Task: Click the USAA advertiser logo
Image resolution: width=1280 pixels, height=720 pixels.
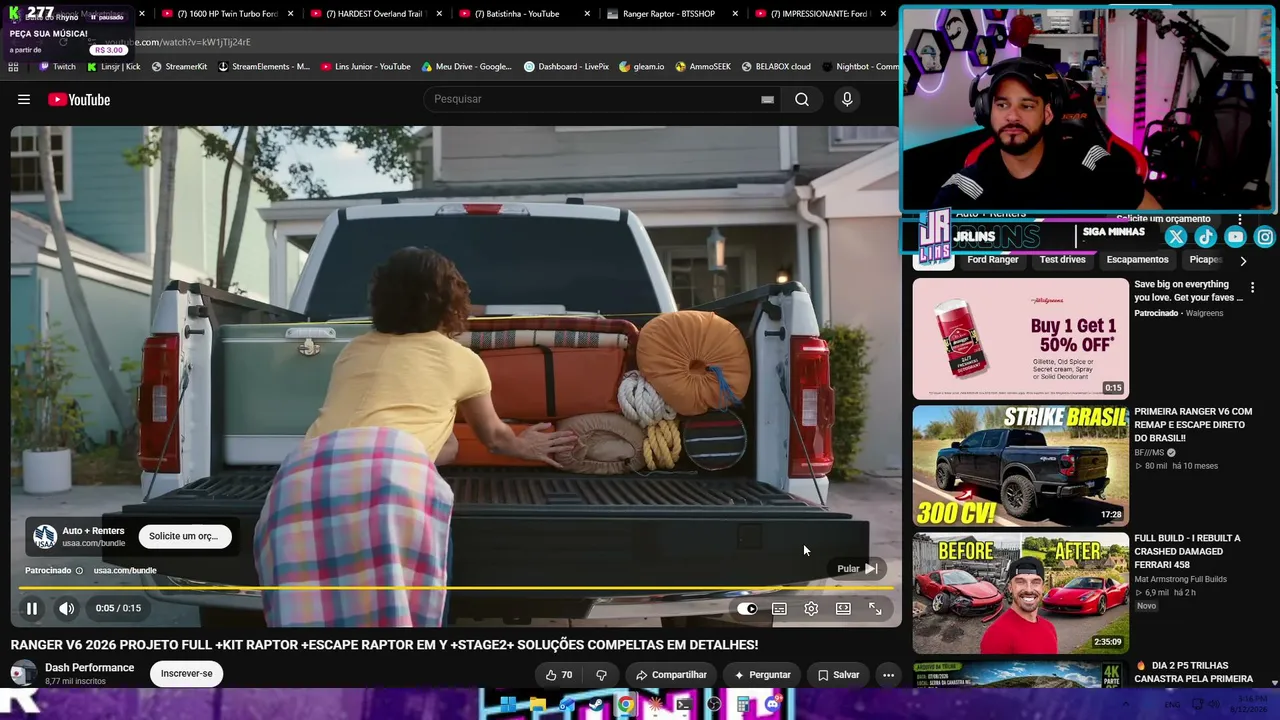Action: [x=44, y=537]
